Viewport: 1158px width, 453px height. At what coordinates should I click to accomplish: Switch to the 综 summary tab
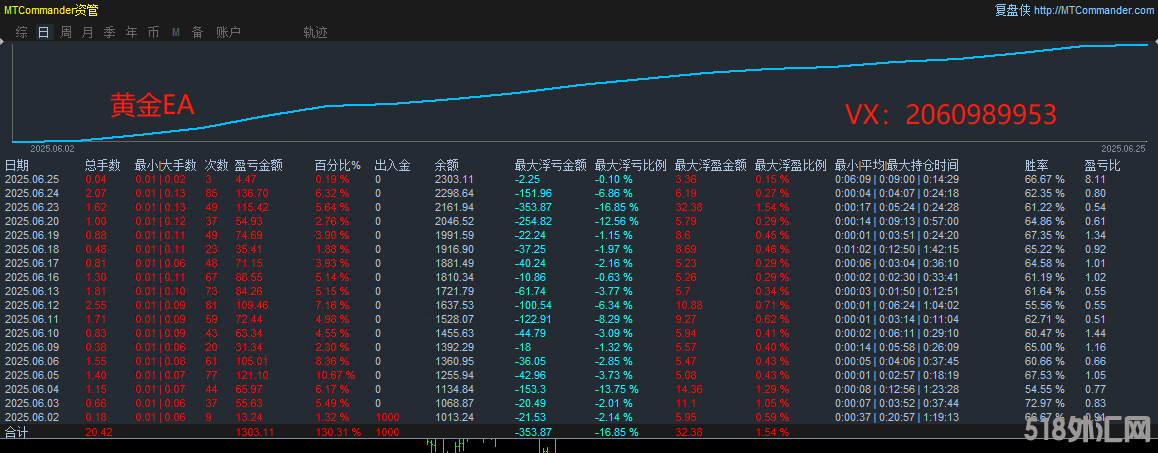click(22, 33)
